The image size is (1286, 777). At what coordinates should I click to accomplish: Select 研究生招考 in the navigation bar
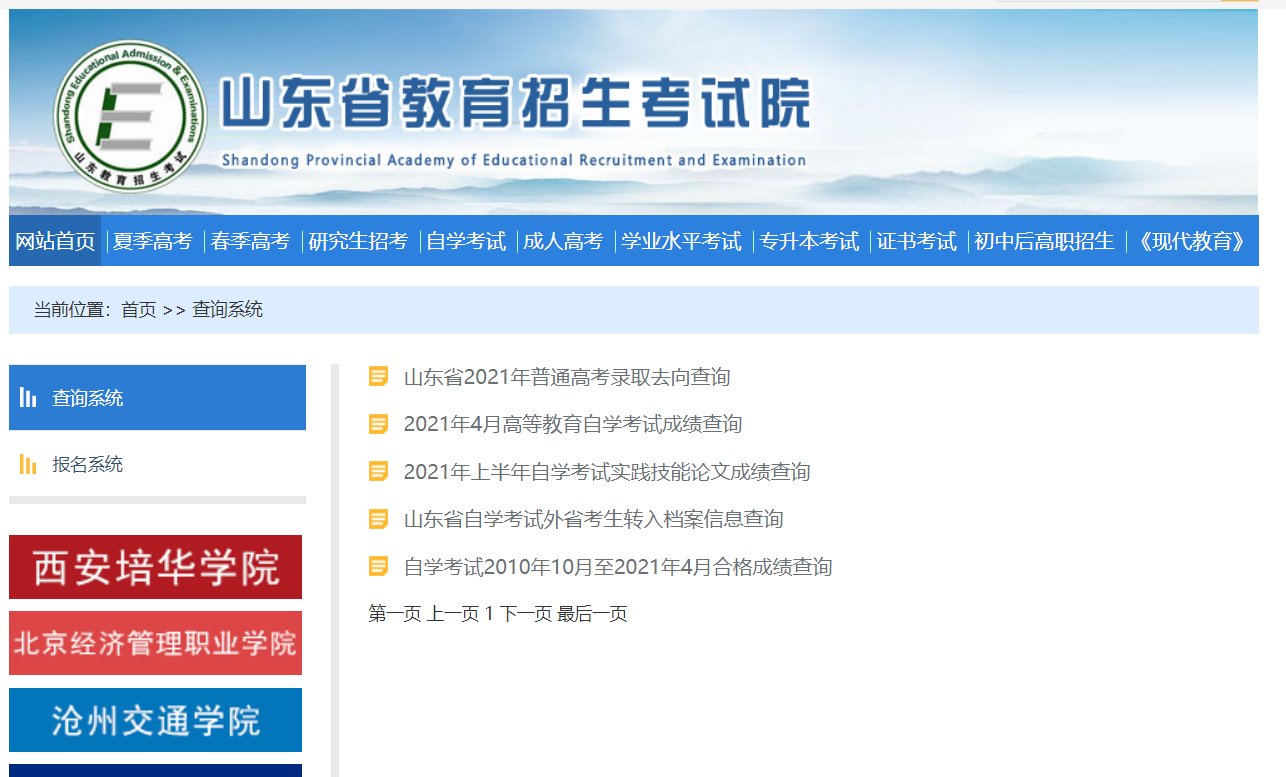point(359,241)
